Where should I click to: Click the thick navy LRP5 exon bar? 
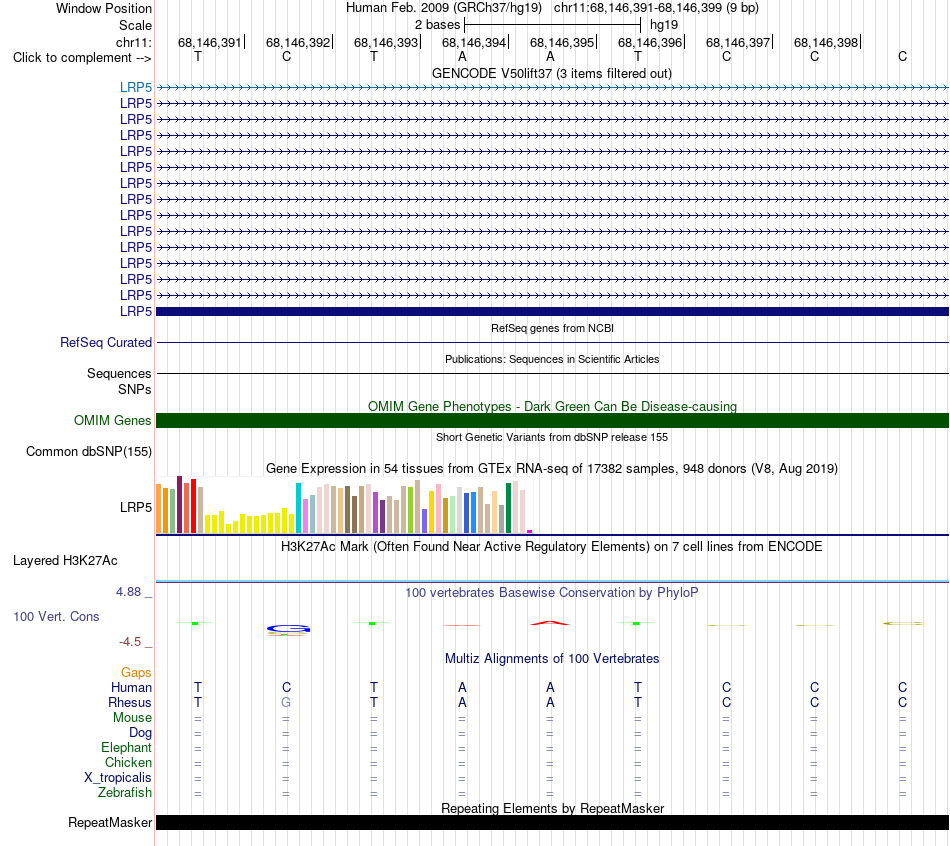tap(552, 311)
